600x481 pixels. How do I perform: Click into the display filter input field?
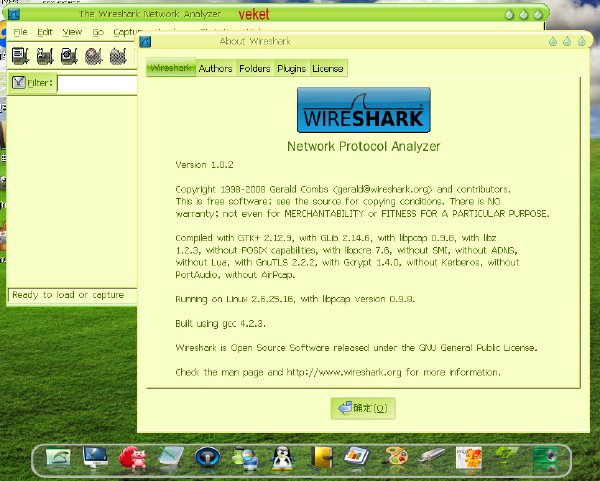coord(97,84)
